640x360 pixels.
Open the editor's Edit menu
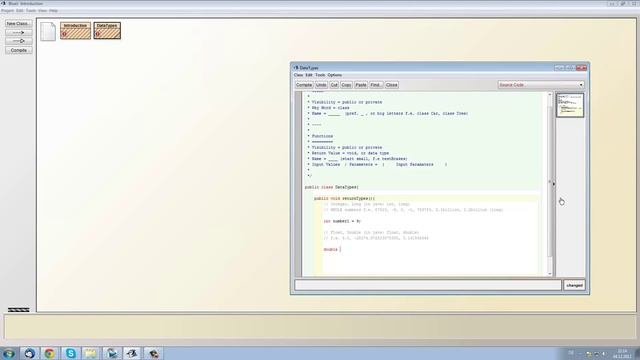(309, 75)
